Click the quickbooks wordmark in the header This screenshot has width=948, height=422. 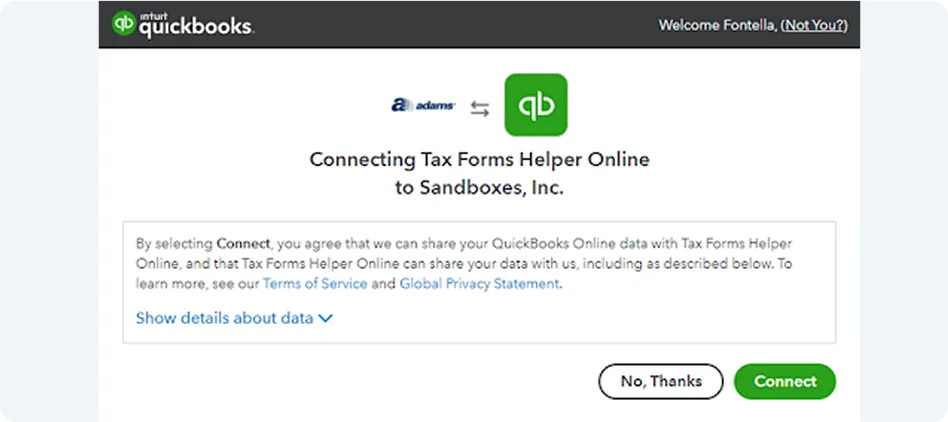tap(196, 28)
